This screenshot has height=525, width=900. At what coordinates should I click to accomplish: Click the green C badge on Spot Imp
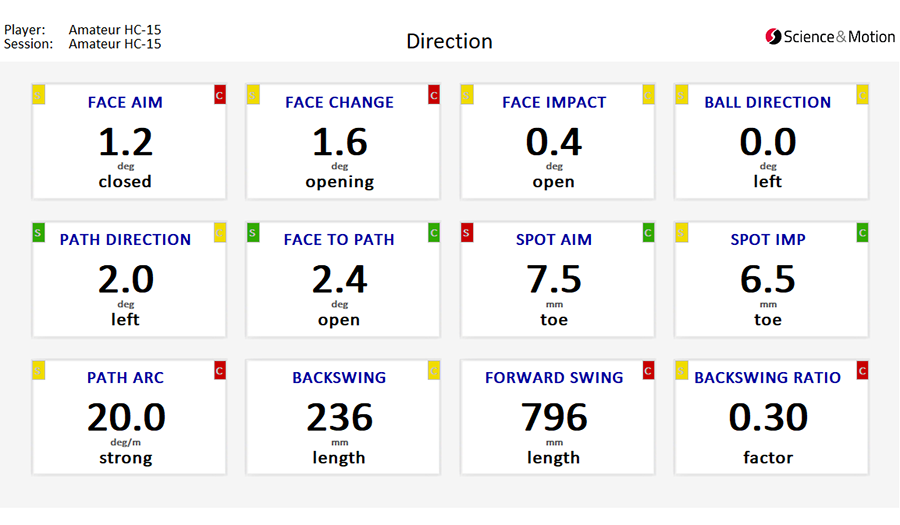coord(862,232)
